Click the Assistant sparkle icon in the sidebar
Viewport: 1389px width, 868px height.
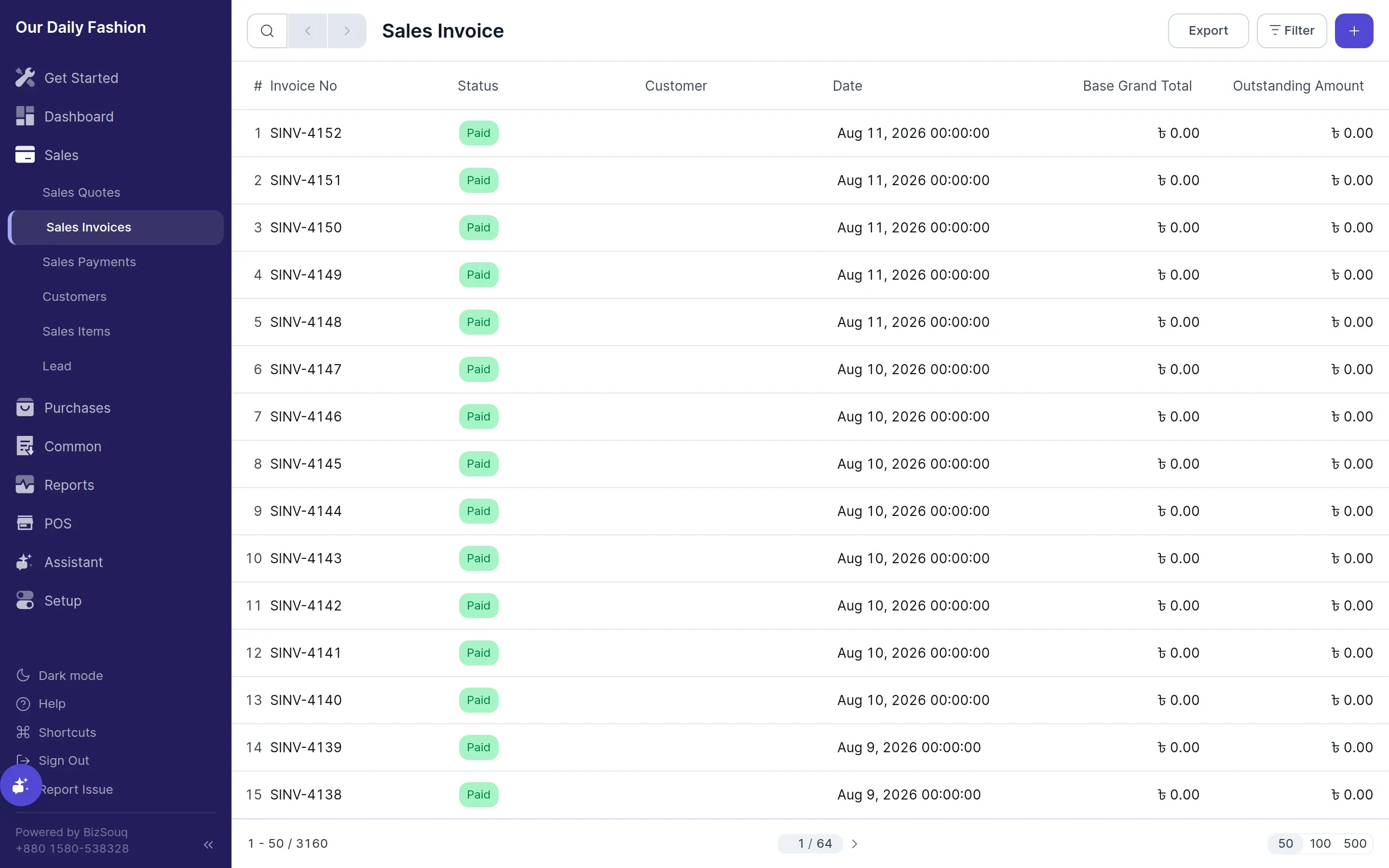point(25,562)
